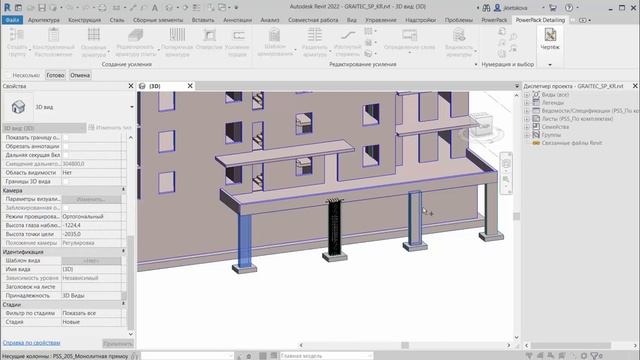Click the 3D view horizontal scrollbar thumb
The height and width of the screenshot is (360, 640).
[x=405, y=345]
